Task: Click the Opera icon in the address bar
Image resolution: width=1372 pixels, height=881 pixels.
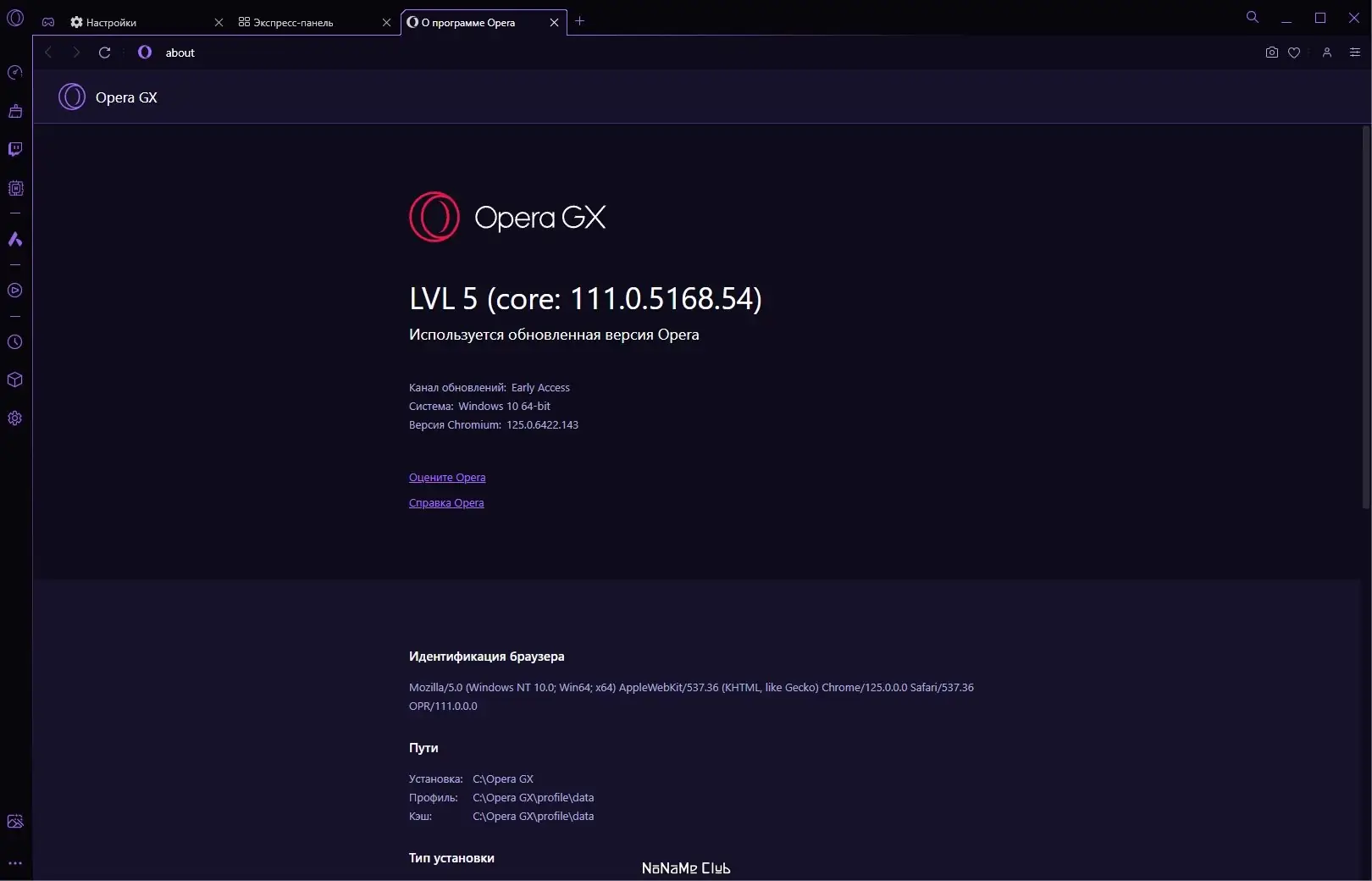Action: click(x=145, y=53)
